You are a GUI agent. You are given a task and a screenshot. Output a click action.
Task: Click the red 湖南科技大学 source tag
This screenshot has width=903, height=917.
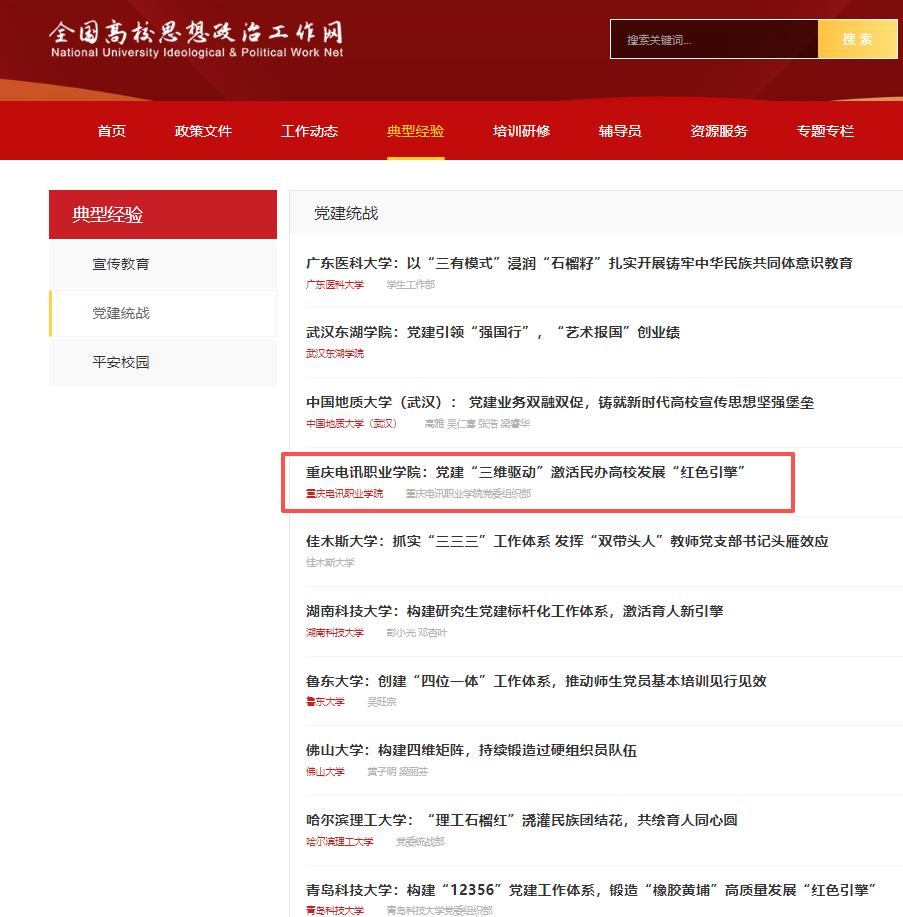335,633
